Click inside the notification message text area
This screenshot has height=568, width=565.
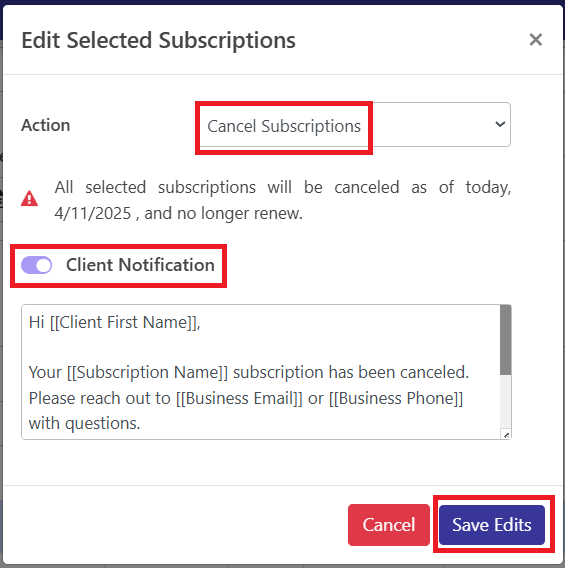(261, 372)
